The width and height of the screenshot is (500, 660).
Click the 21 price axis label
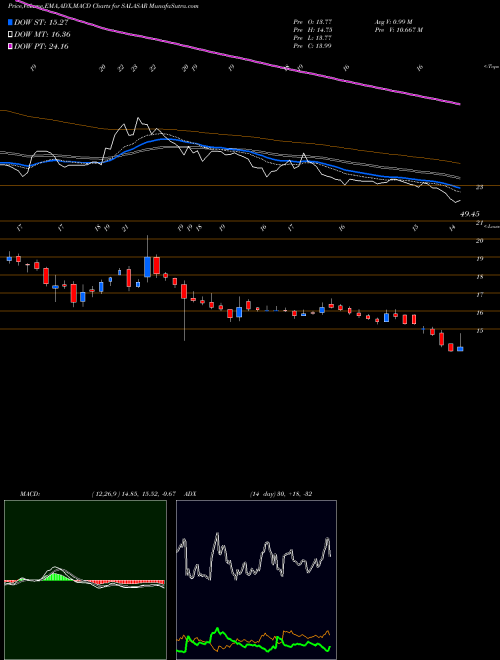(x=479, y=223)
